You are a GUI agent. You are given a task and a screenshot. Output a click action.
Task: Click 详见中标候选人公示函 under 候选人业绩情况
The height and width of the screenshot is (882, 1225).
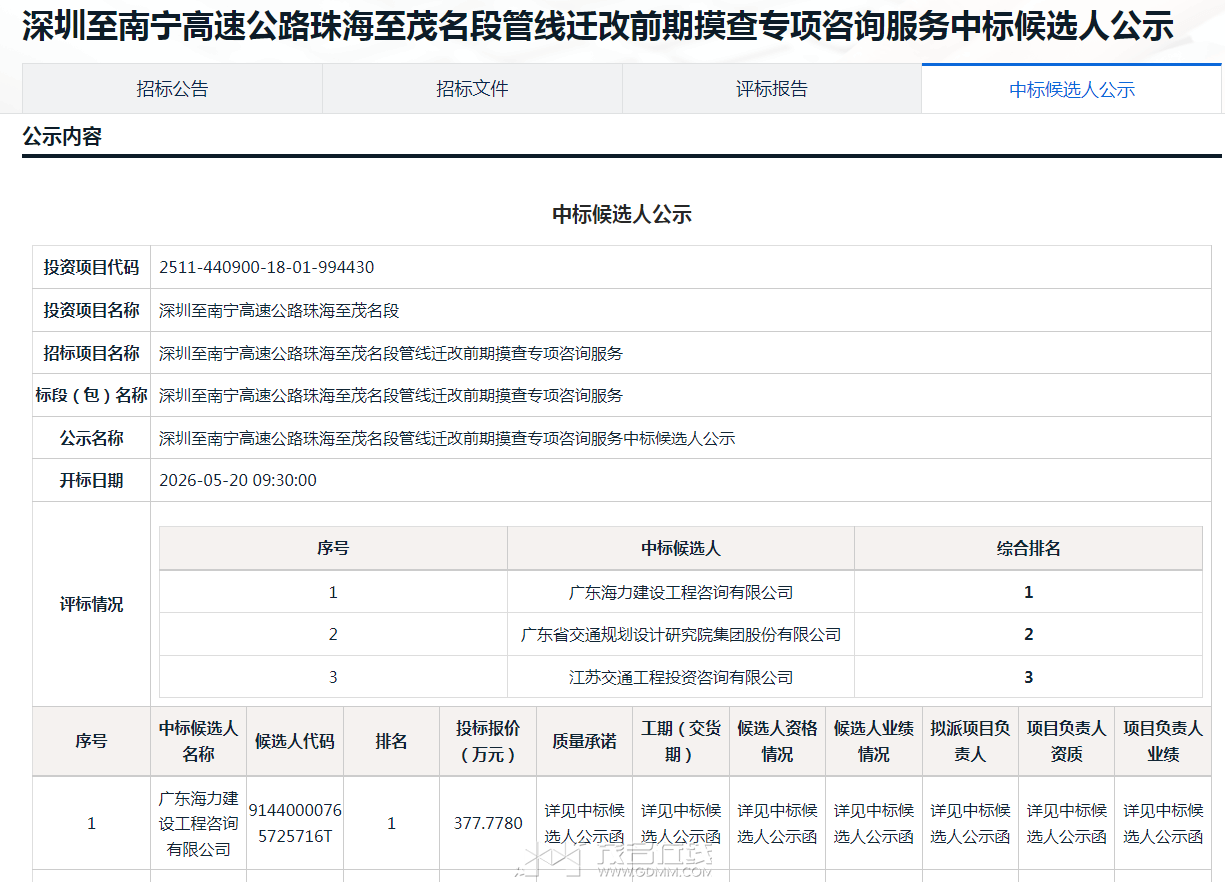point(874,823)
